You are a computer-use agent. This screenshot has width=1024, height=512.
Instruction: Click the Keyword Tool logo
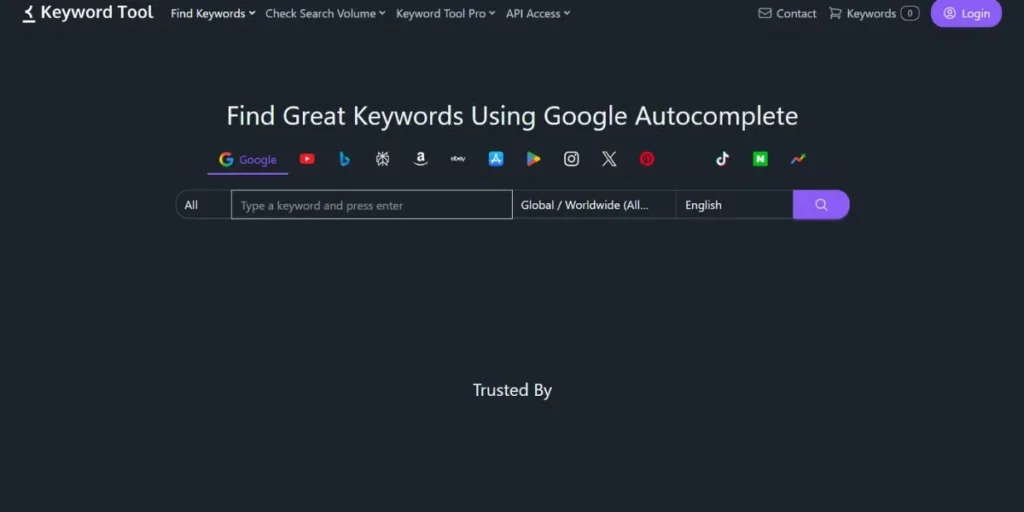point(88,12)
